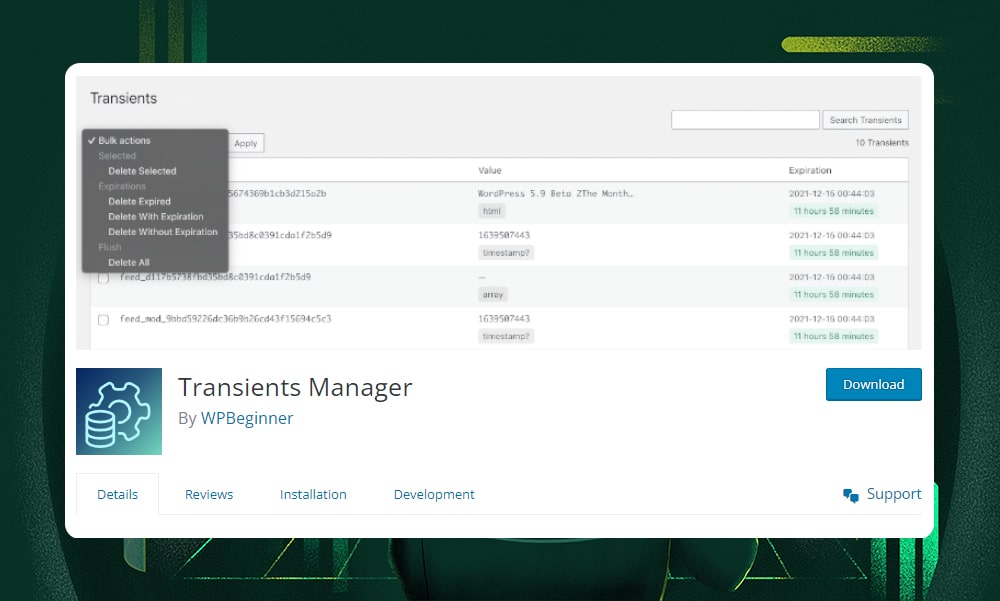Switch to the Development tab
Image resolution: width=1000 pixels, height=601 pixels.
[x=434, y=494]
